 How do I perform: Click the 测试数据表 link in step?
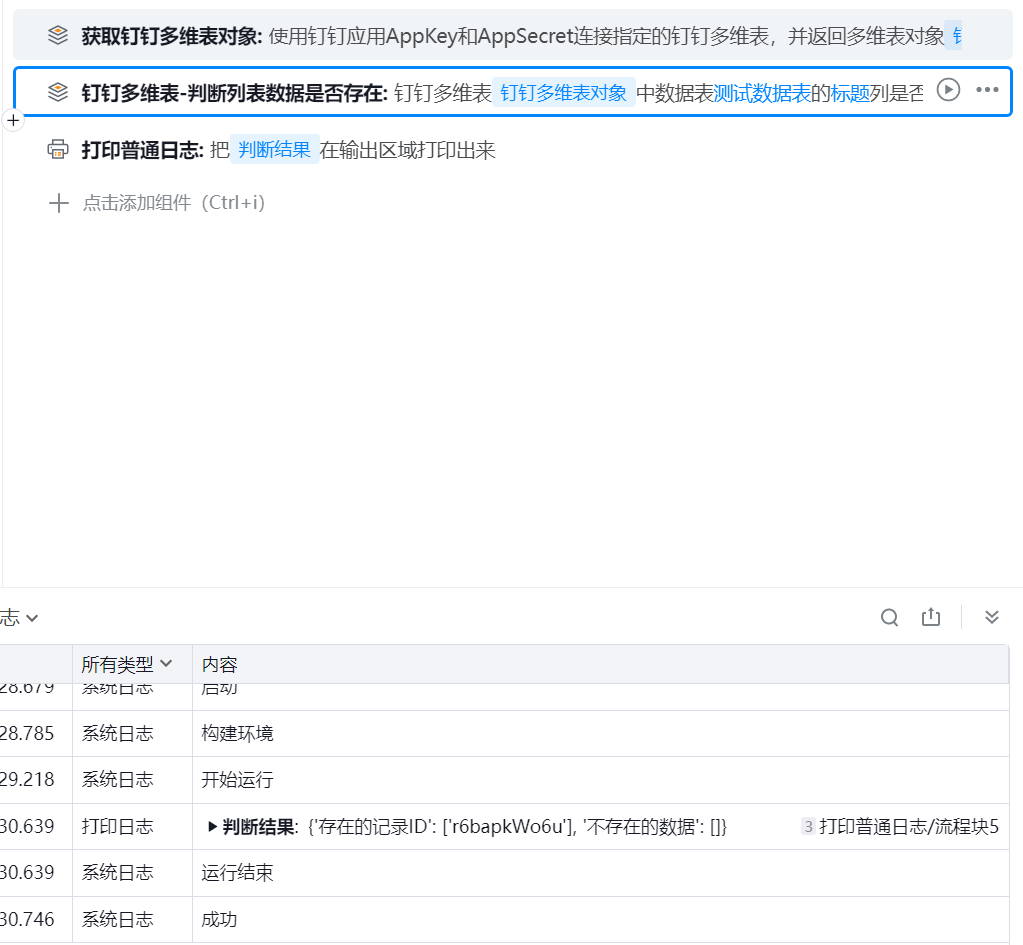pos(761,93)
